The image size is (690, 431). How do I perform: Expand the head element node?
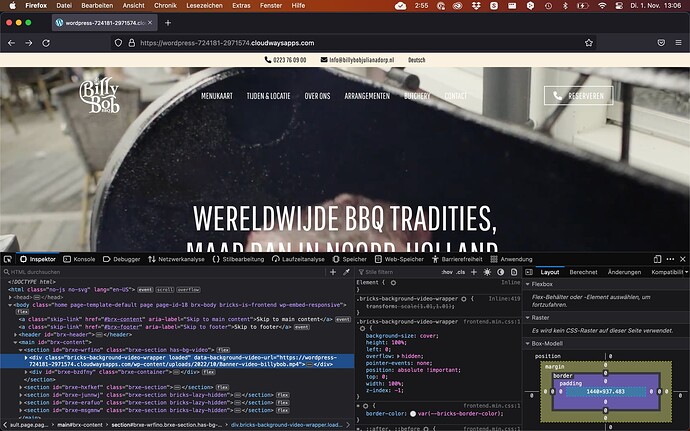point(10,297)
